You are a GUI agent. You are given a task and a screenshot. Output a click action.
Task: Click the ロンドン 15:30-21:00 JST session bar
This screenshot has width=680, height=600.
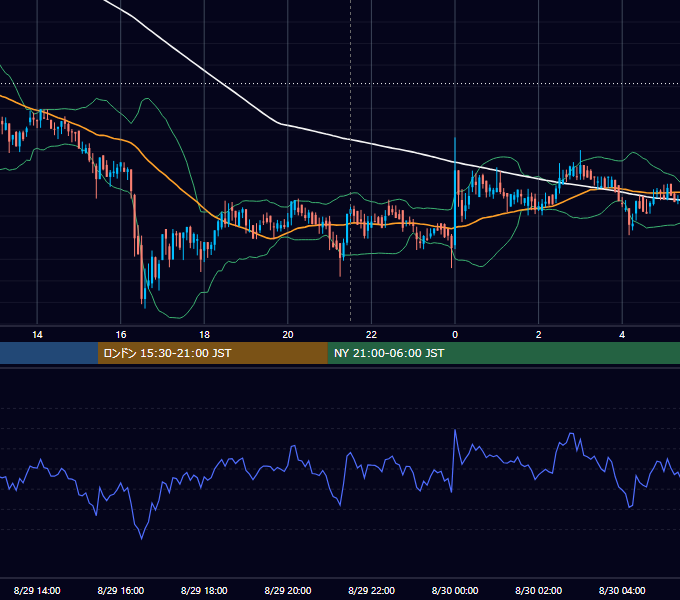[212, 353]
